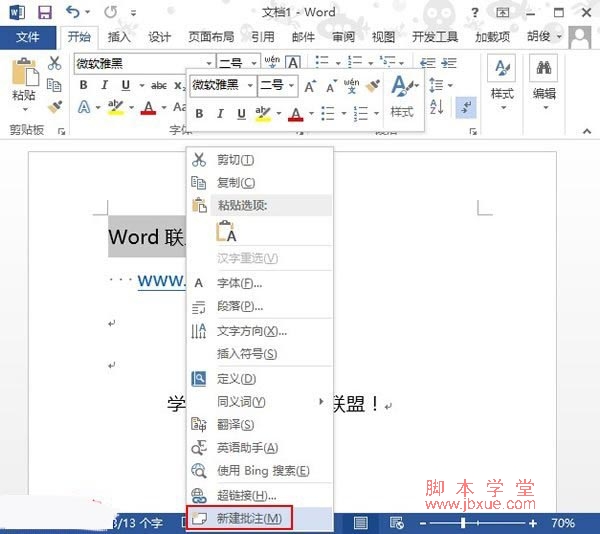The height and width of the screenshot is (534, 600).
Task: Choose 复制(C) from the context menu
Action: (259, 183)
